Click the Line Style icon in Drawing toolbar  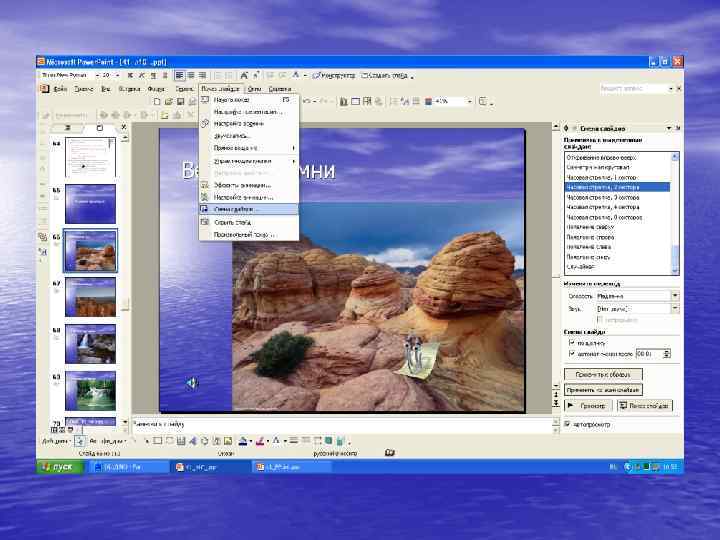pos(293,441)
